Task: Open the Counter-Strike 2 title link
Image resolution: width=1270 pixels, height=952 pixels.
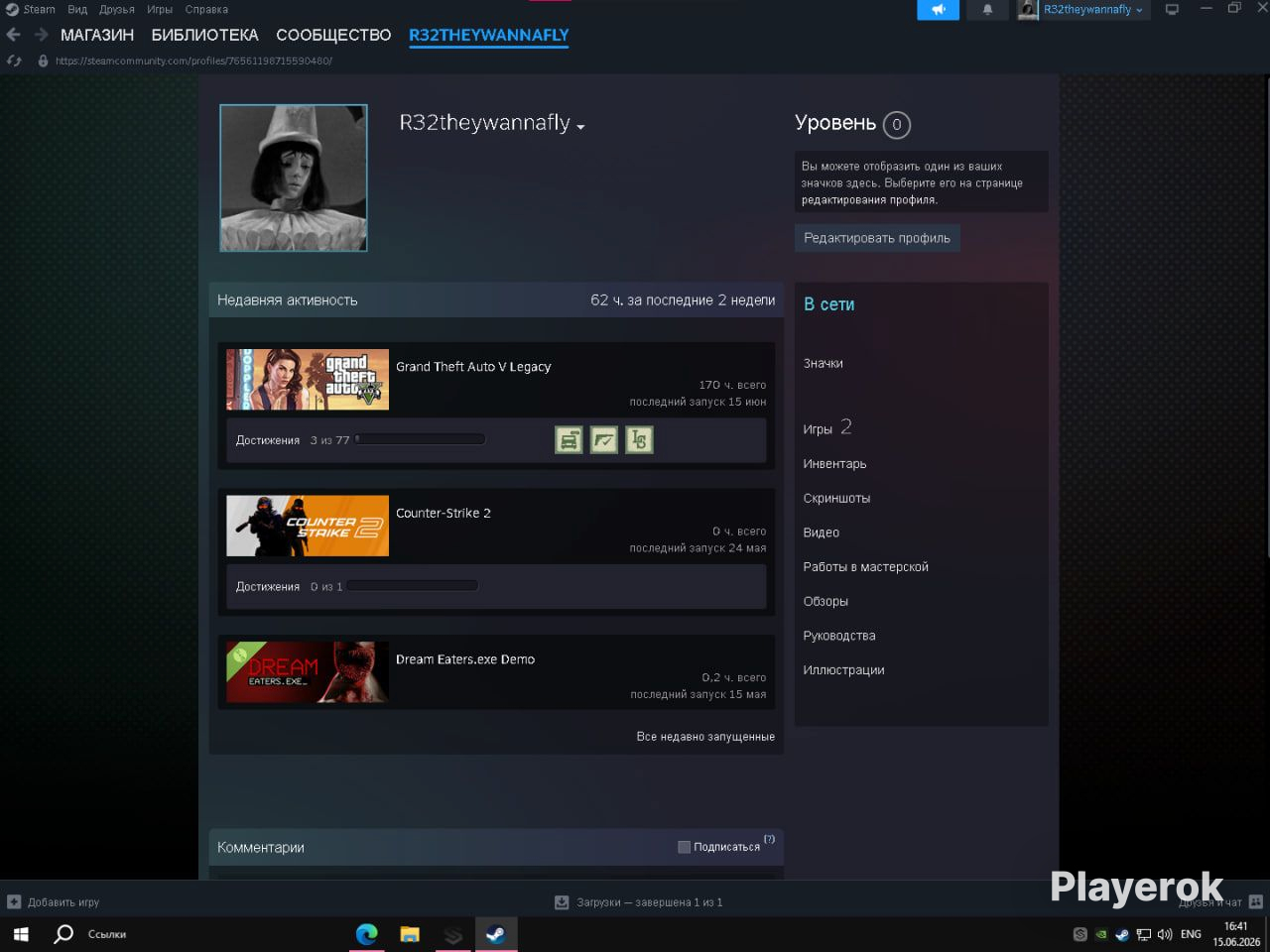Action: tap(444, 513)
